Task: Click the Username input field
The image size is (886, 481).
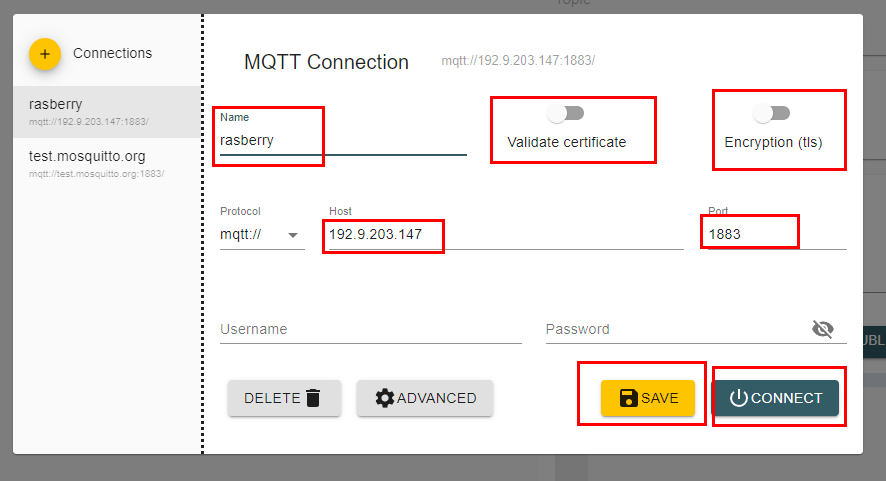Action: [371, 329]
